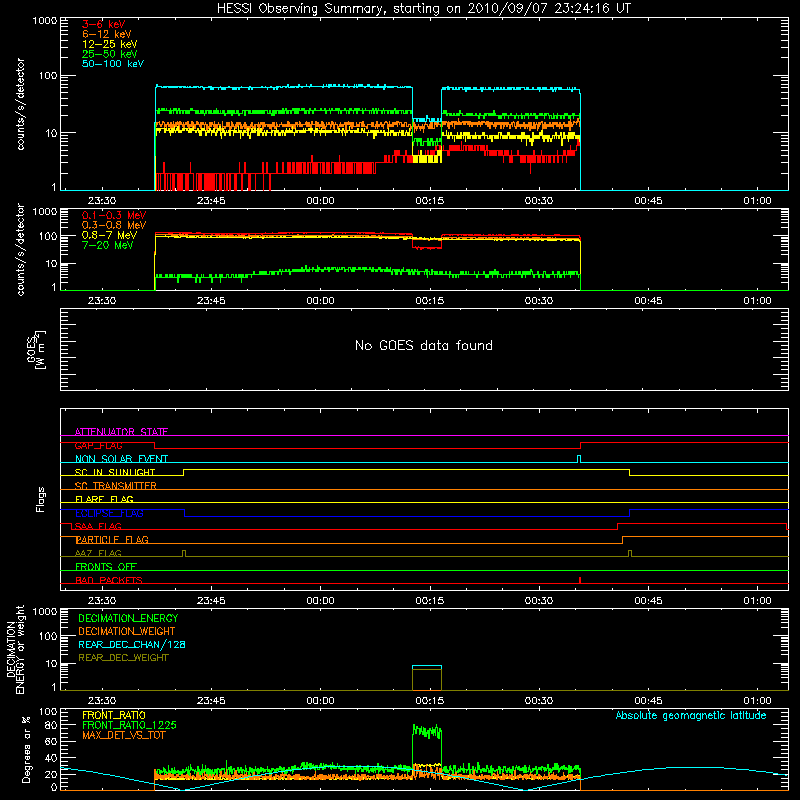Click the cyan 50-100 keV legend entry
This screenshot has height=800, width=800.
[x=113, y=64]
